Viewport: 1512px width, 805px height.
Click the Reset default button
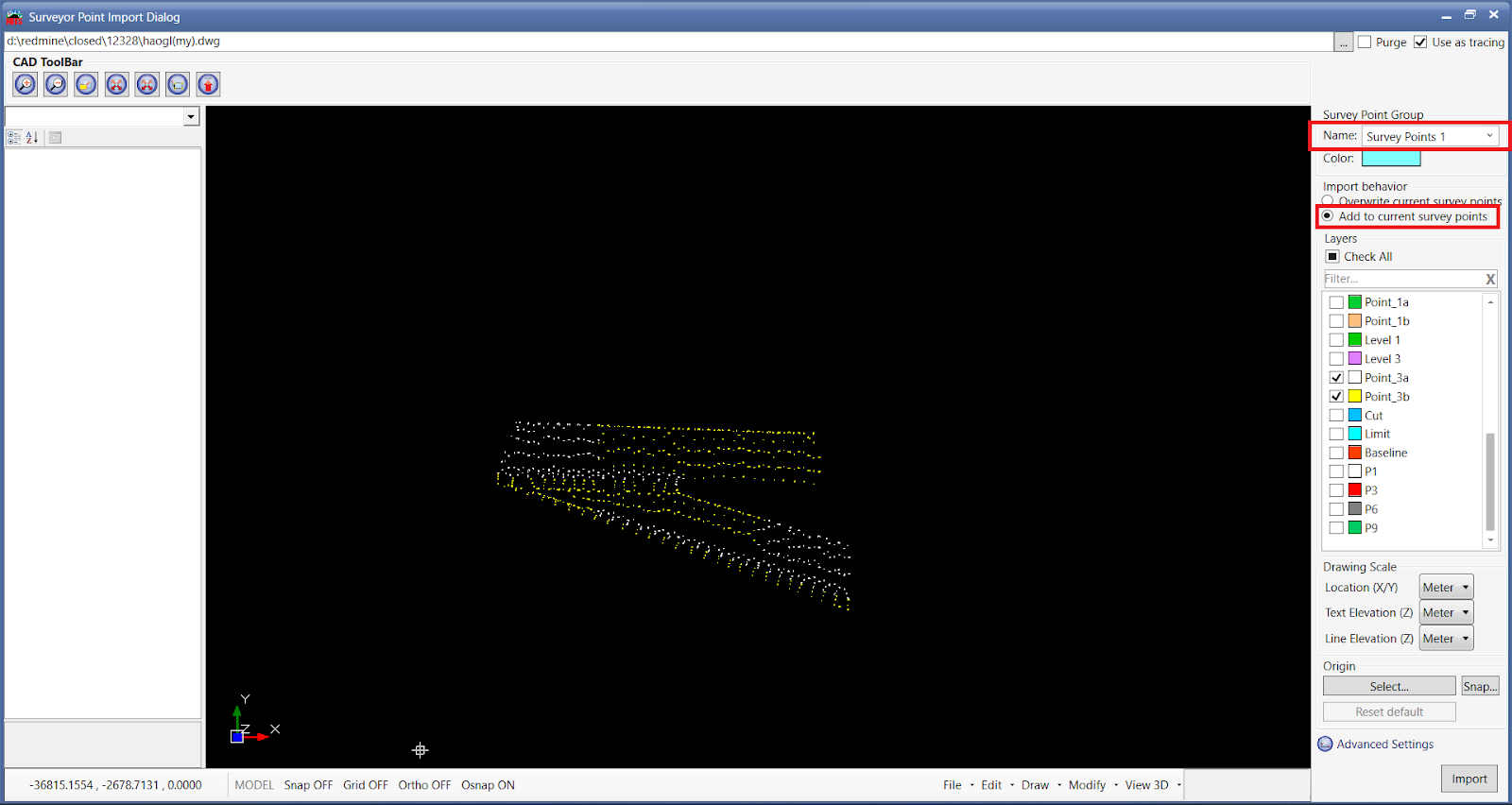tap(1389, 711)
